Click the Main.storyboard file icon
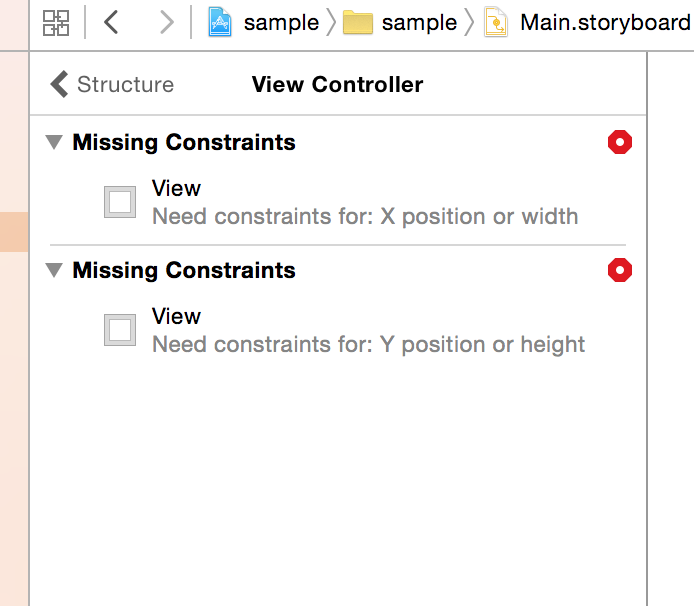The image size is (694, 606). [495, 23]
